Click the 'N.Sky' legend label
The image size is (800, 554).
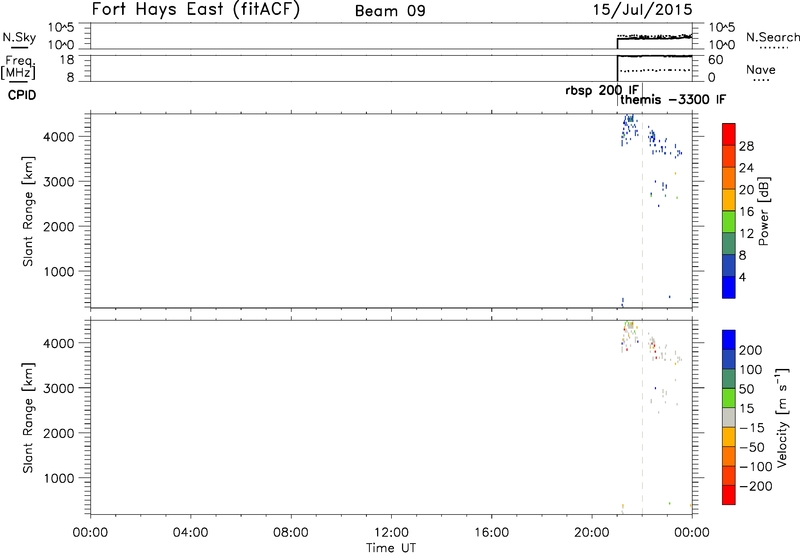pyautogui.click(x=19, y=37)
